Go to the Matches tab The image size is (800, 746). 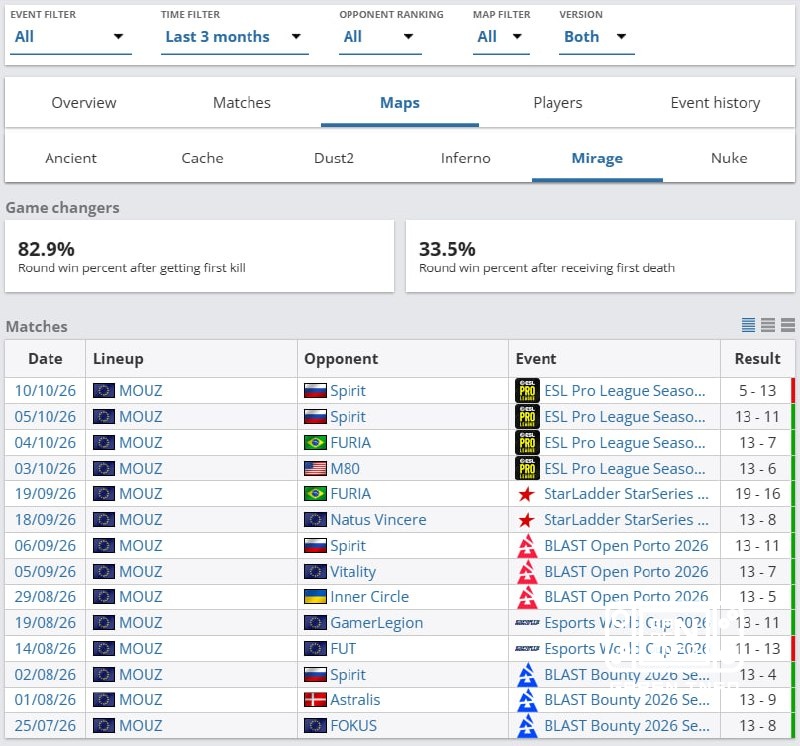click(x=242, y=103)
